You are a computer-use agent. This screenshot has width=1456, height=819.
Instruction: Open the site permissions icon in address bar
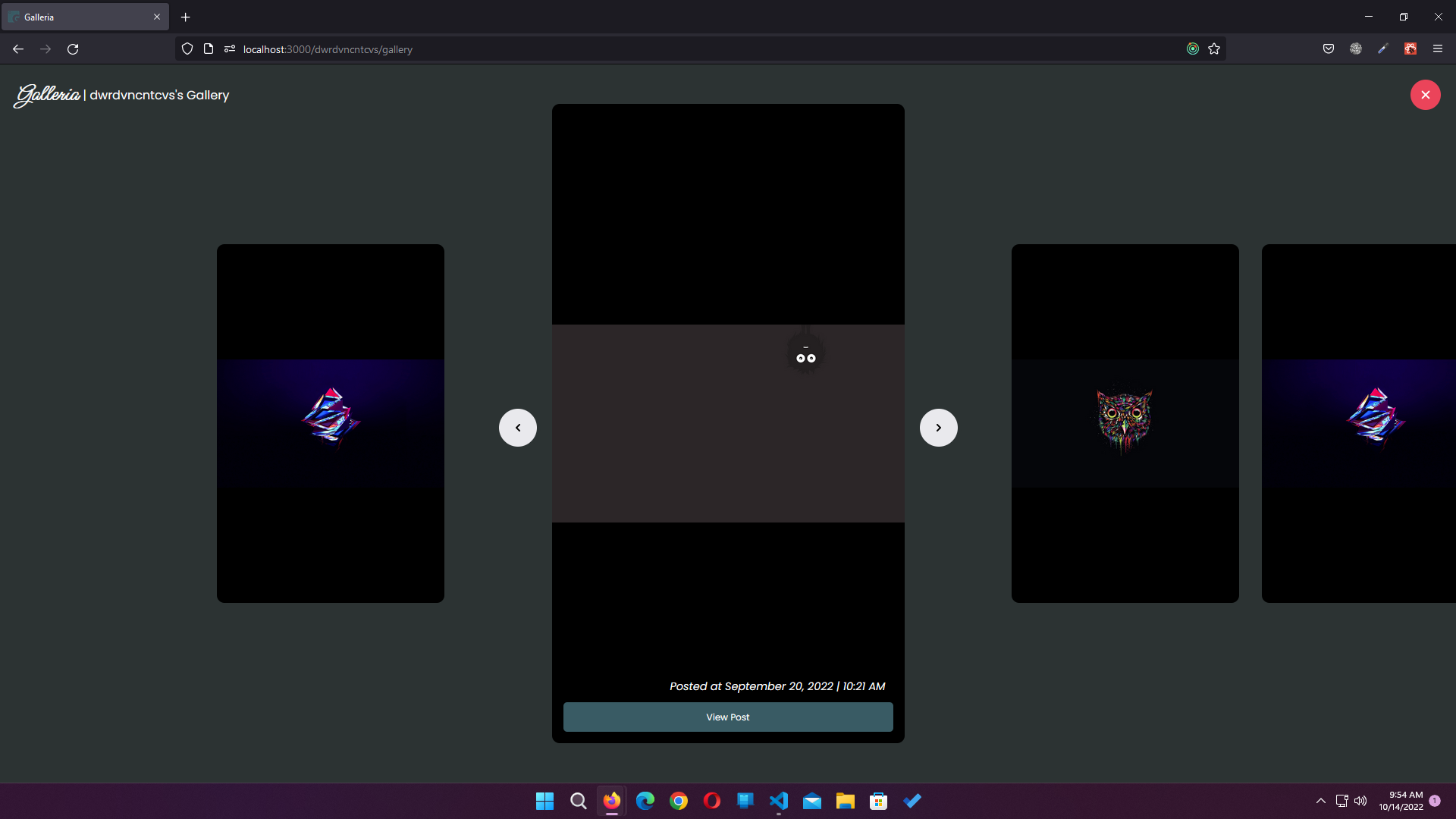(x=230, y=49)
